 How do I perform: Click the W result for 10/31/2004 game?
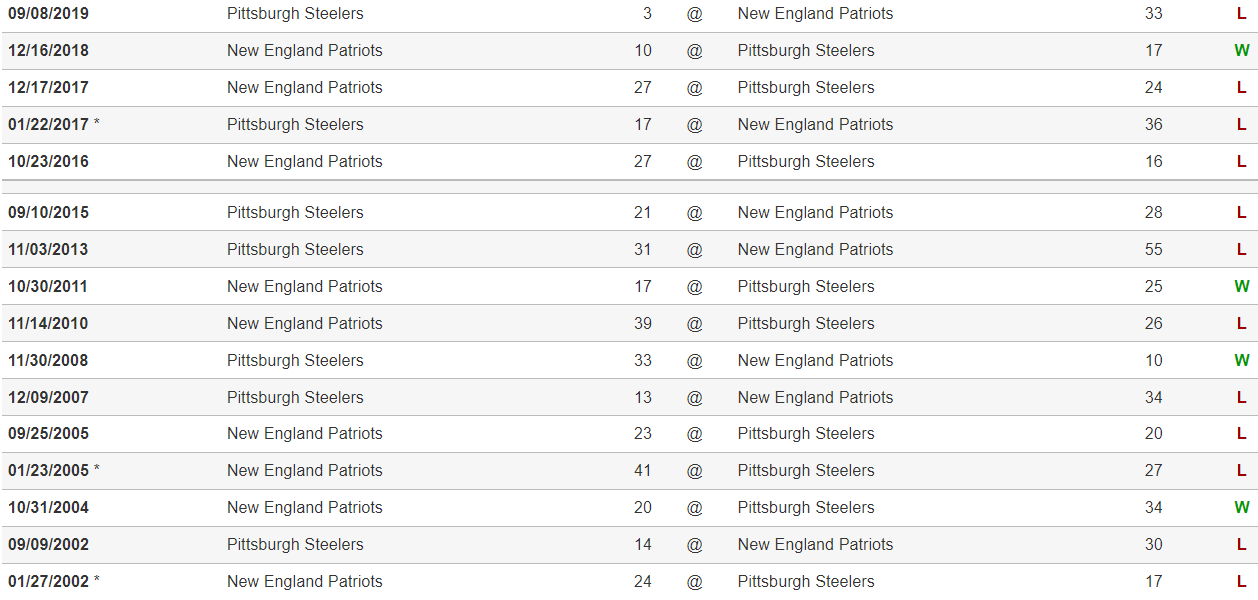1241,508
